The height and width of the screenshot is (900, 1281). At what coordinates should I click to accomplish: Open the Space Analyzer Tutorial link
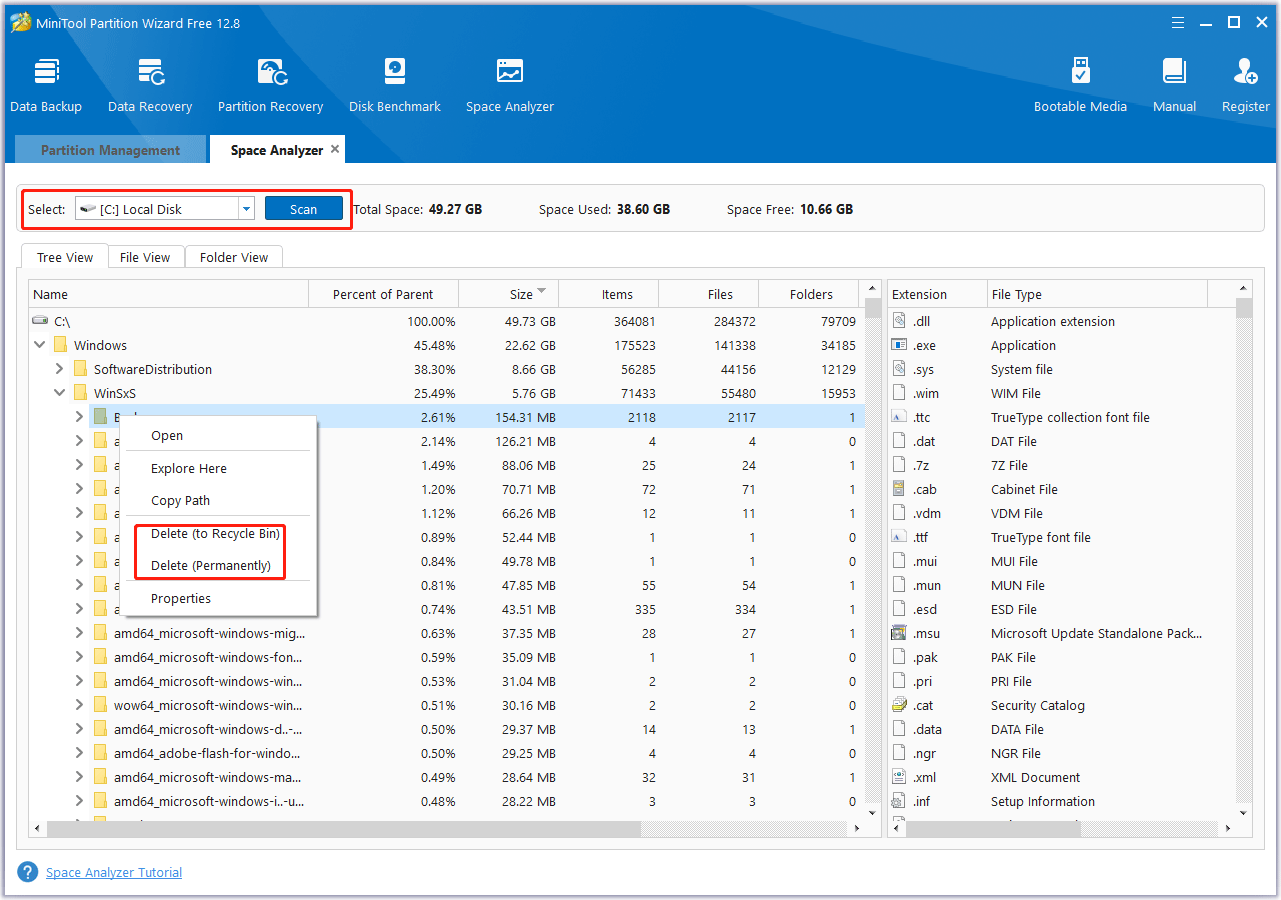[x=113, y=871]
